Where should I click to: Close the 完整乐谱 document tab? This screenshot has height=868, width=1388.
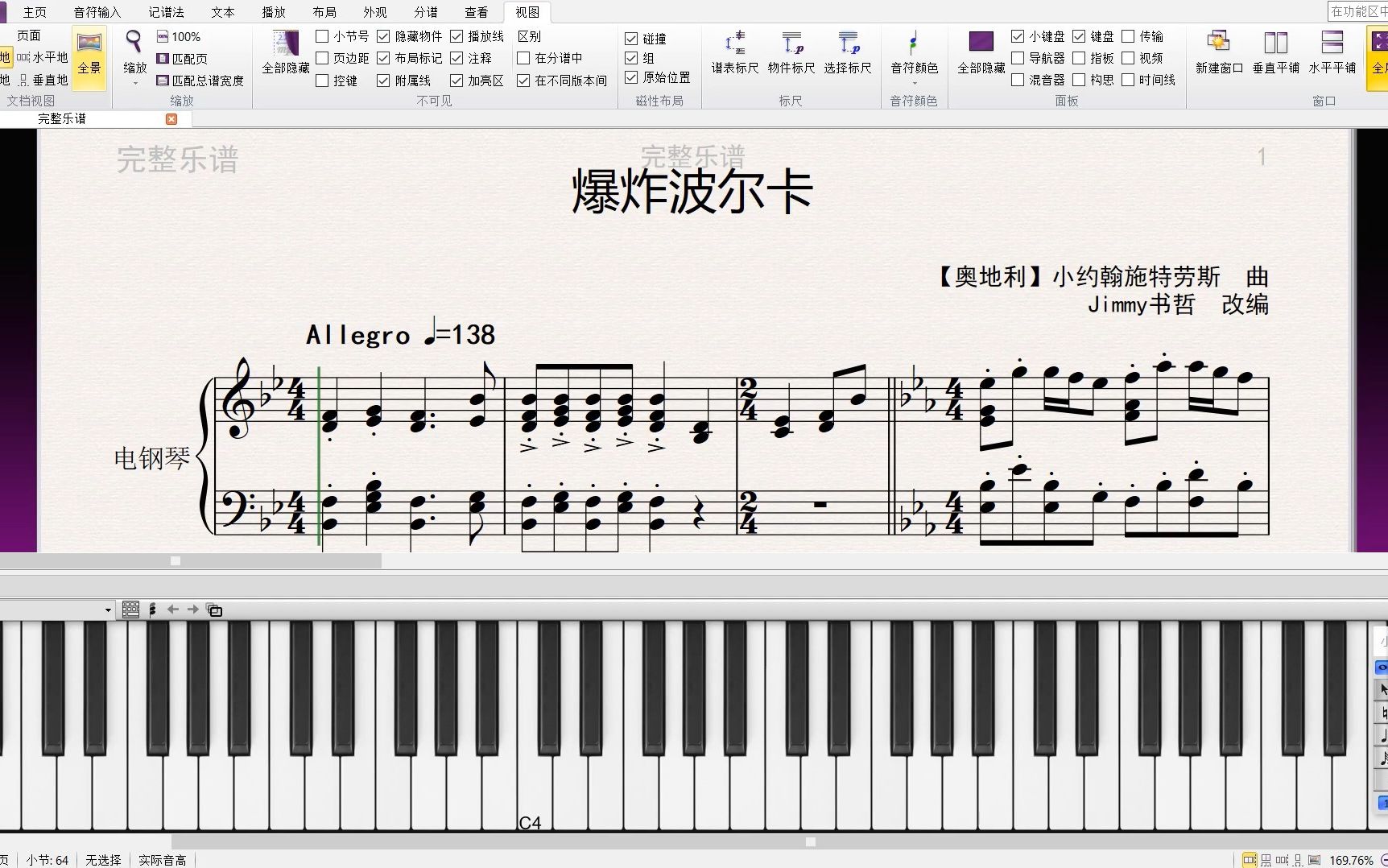tap(171, 119)
